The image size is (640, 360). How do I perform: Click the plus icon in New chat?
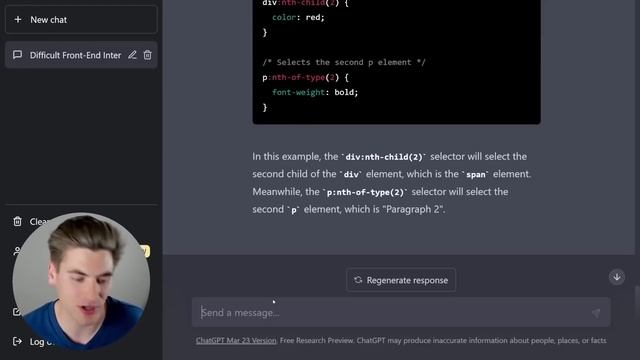click(x=18, y=20)
